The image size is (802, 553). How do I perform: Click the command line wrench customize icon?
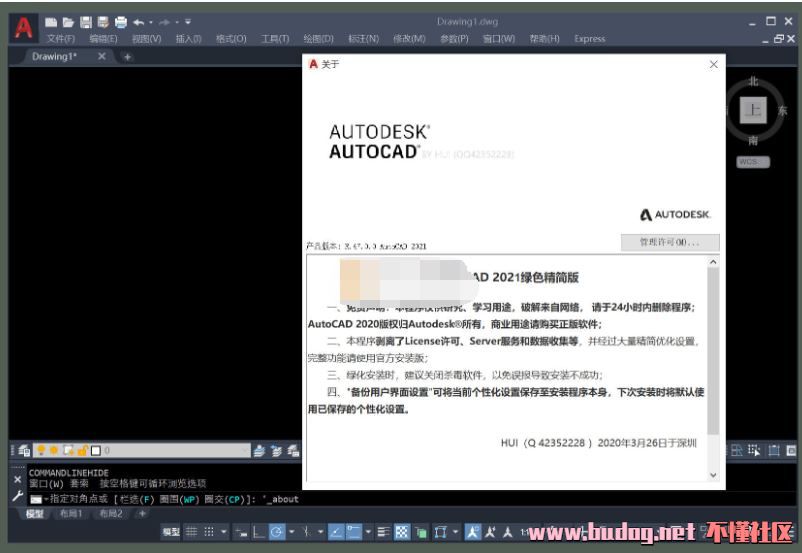point(17,496)
